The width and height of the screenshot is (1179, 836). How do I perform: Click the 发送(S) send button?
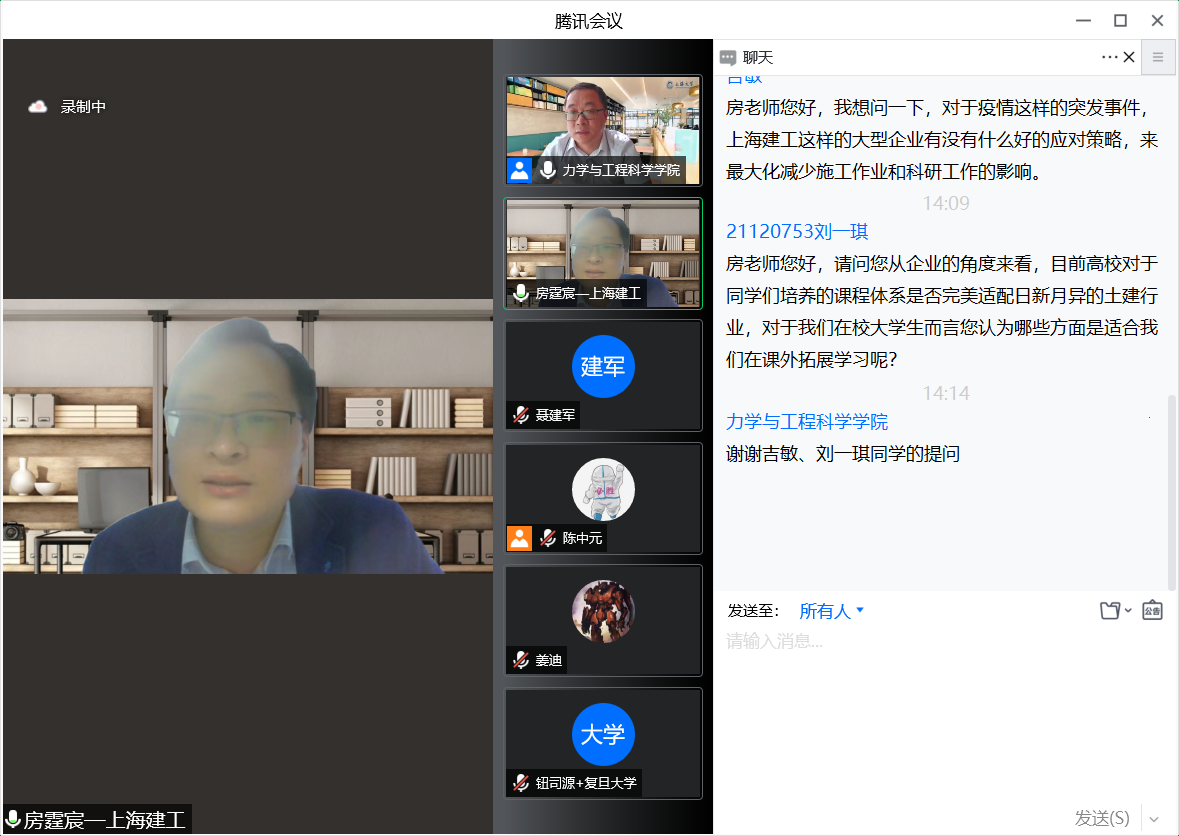(1101, 818)
